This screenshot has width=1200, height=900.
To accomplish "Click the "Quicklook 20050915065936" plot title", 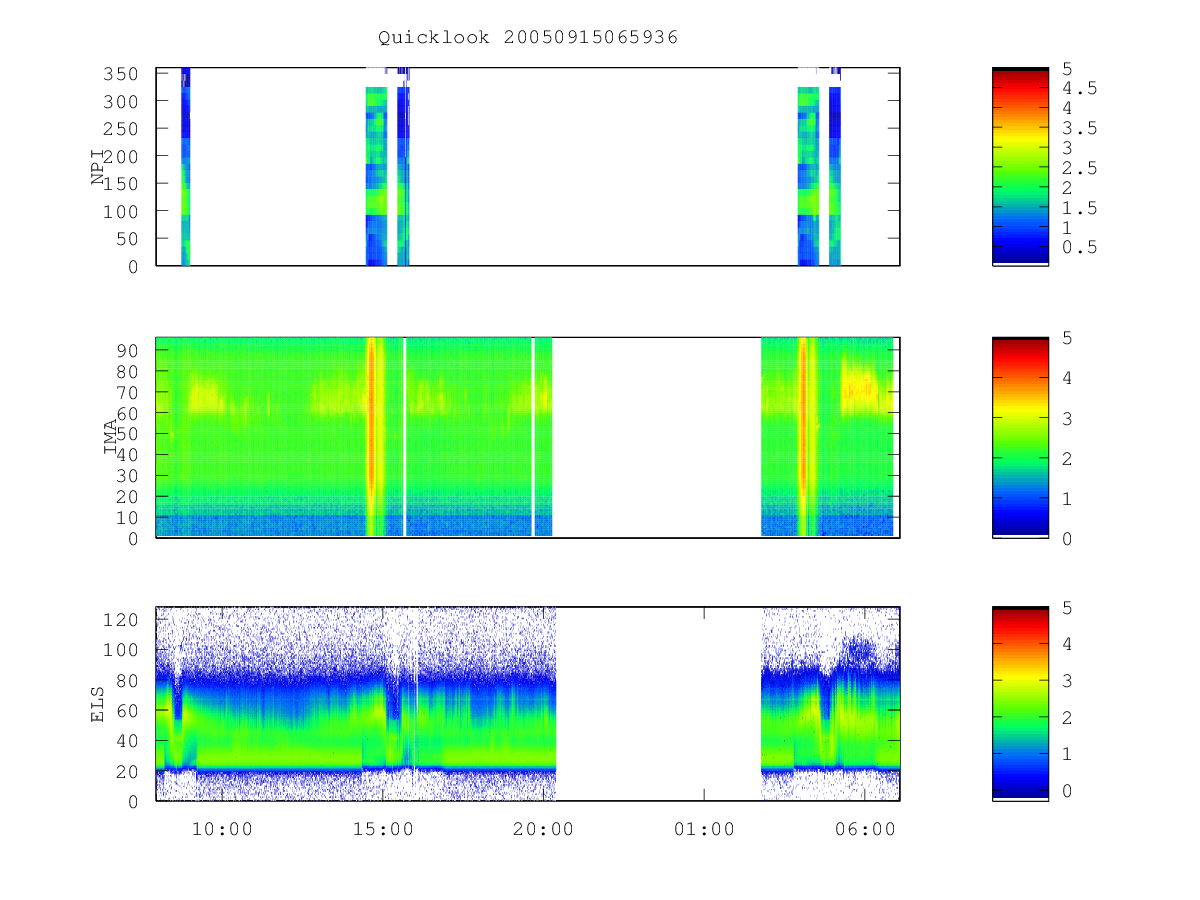I will (x=528, y=38).
